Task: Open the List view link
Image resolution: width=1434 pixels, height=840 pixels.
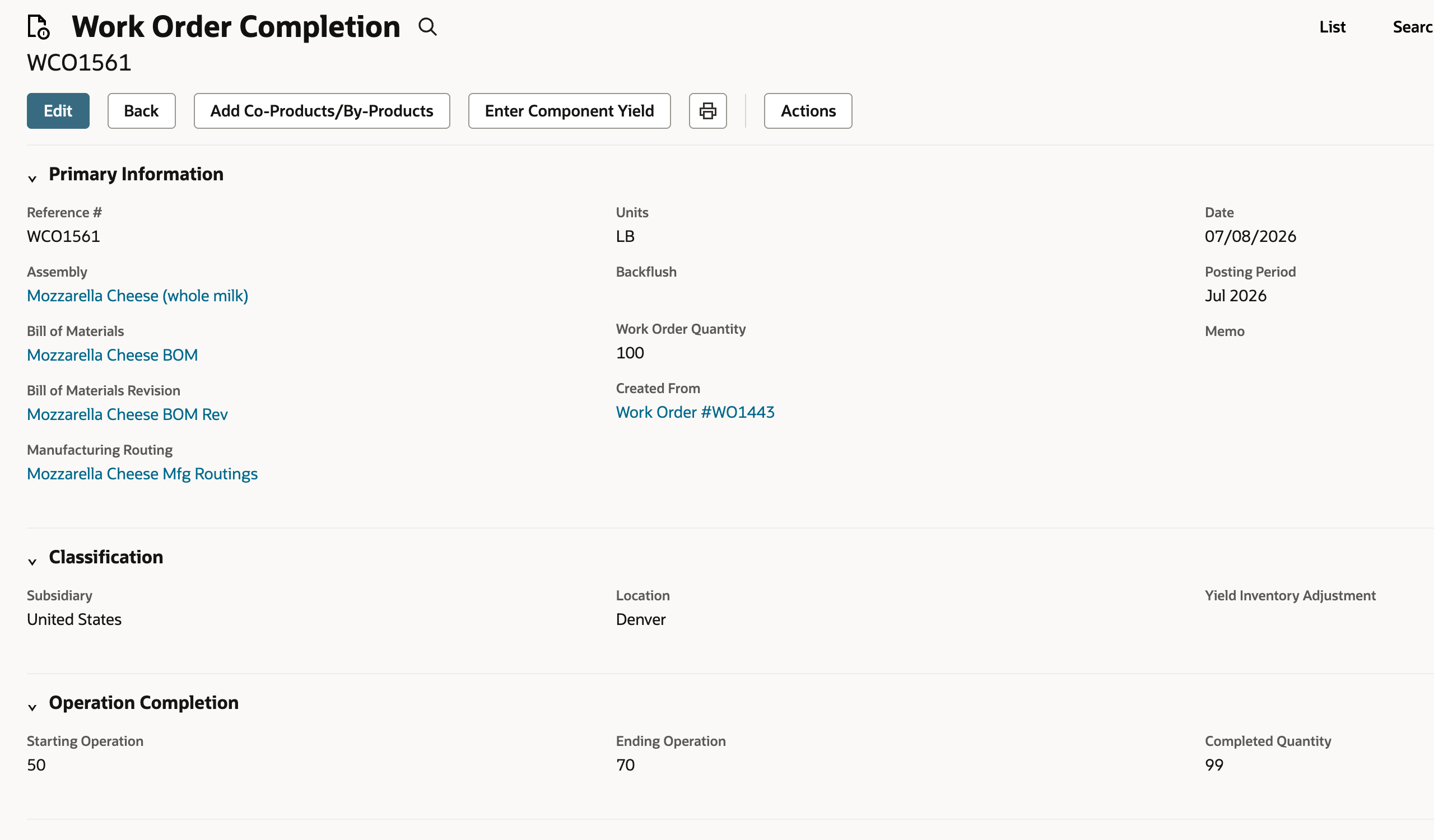Action: (x=1332, y=27)
